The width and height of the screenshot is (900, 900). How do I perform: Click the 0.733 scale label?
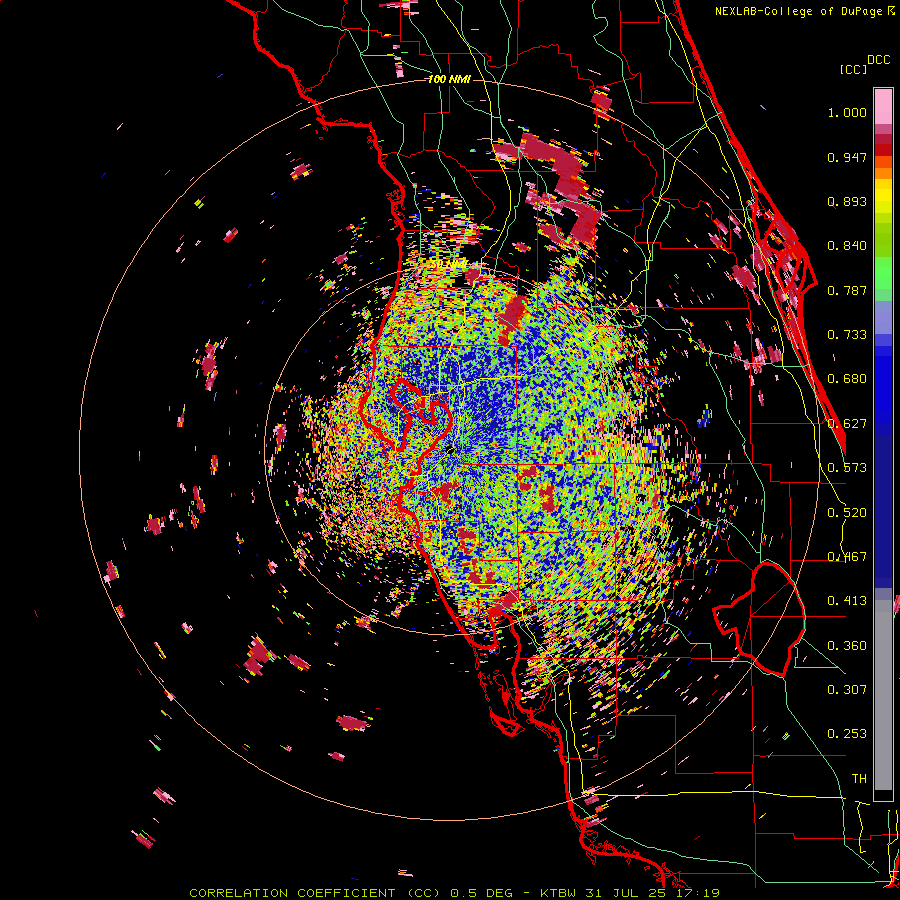point(847,335)
